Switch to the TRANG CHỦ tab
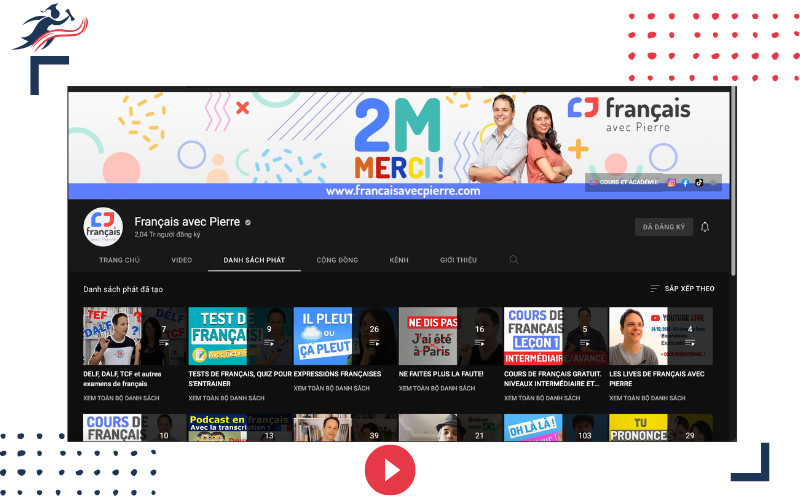Image resolution: width=800 pixels, height=500 pixels. 119,260
